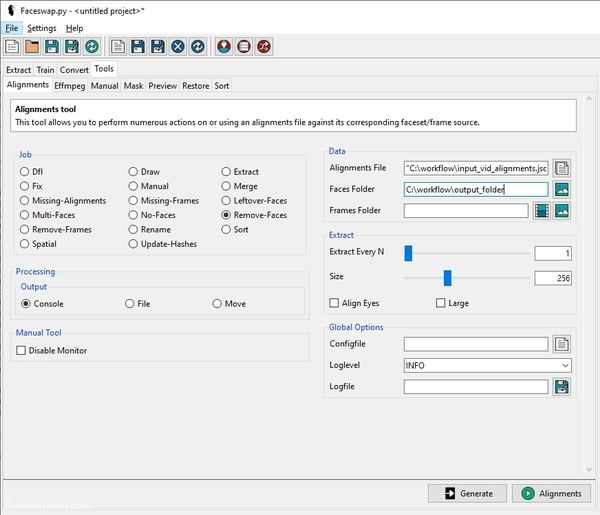The image size is (600, 515).
Task: Reload the task with the dark blue refresh icon
Action: pyautogui.click(x=197, y=47)
